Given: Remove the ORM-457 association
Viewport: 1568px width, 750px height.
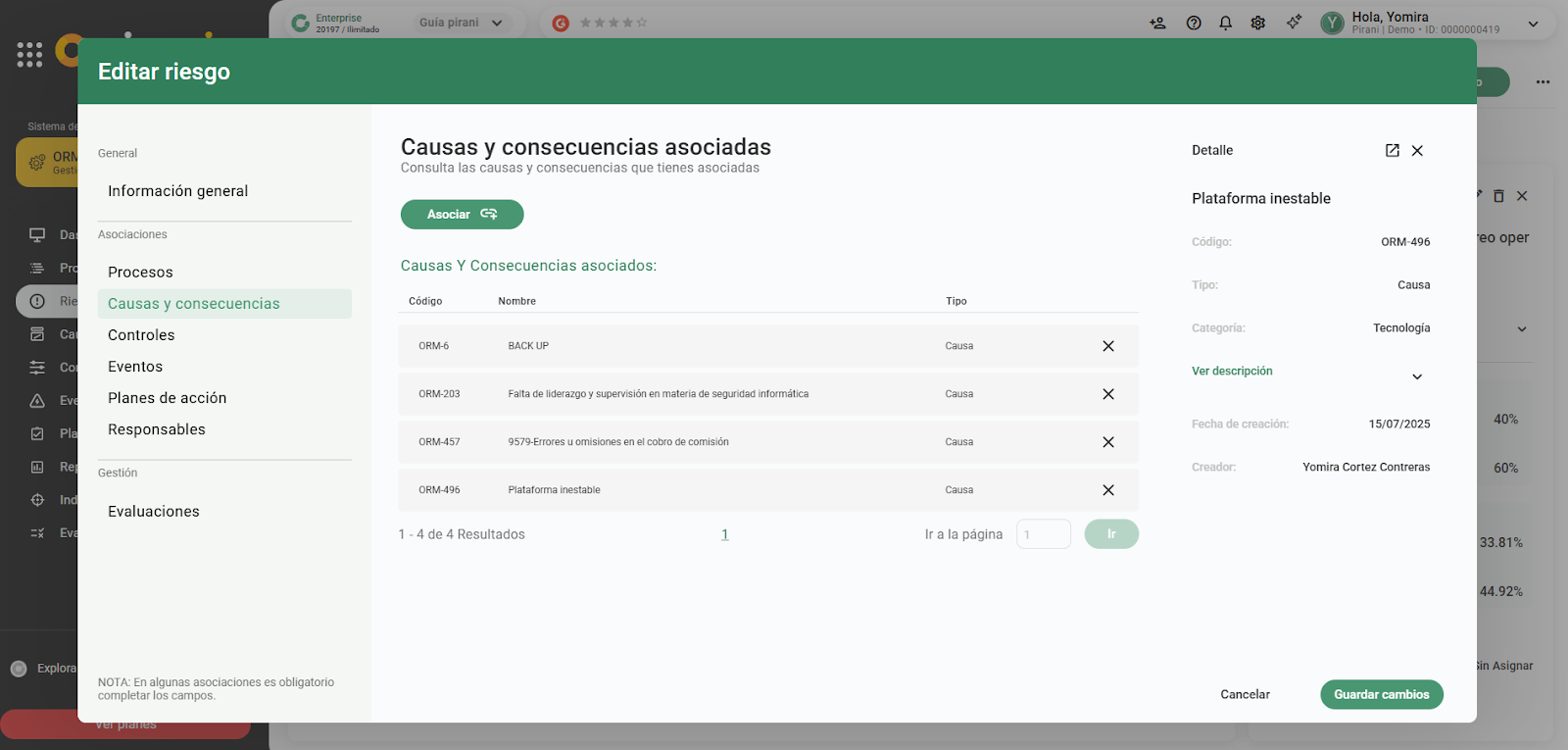Looking at the screenshot, I should click(x=1108, y=442).
